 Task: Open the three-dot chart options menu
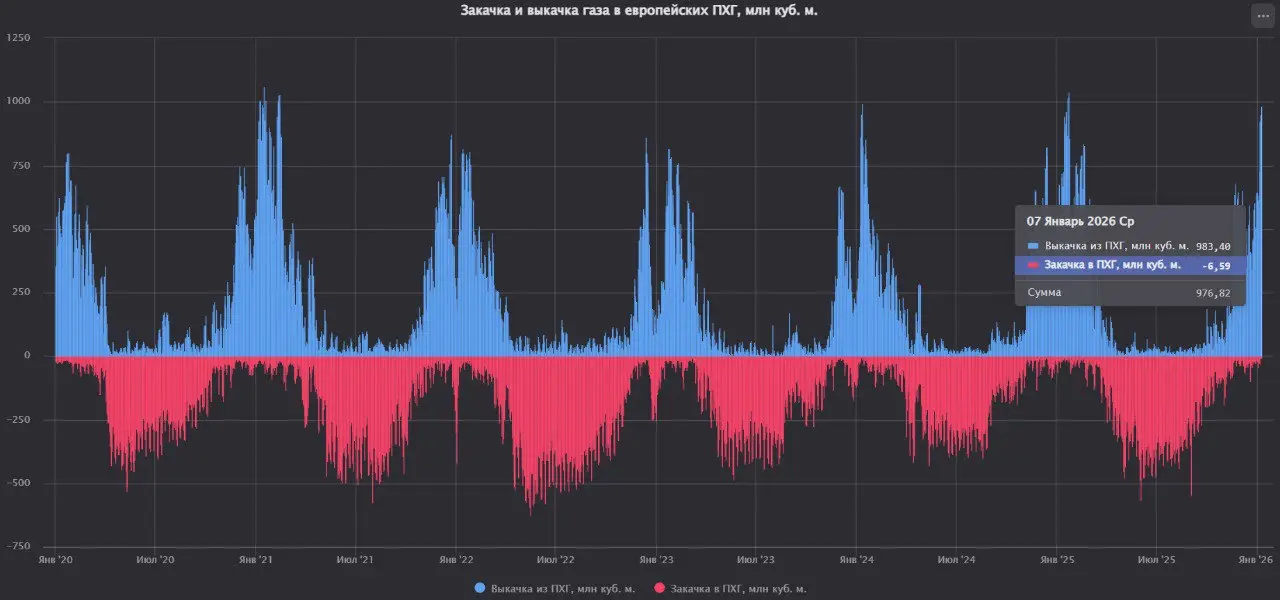[1262, 16]
